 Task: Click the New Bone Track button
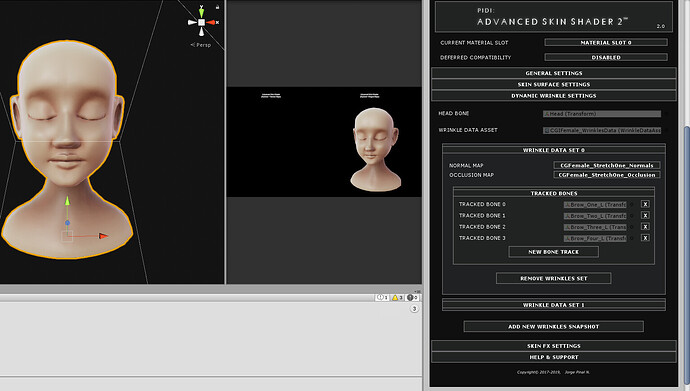[554, 252]
